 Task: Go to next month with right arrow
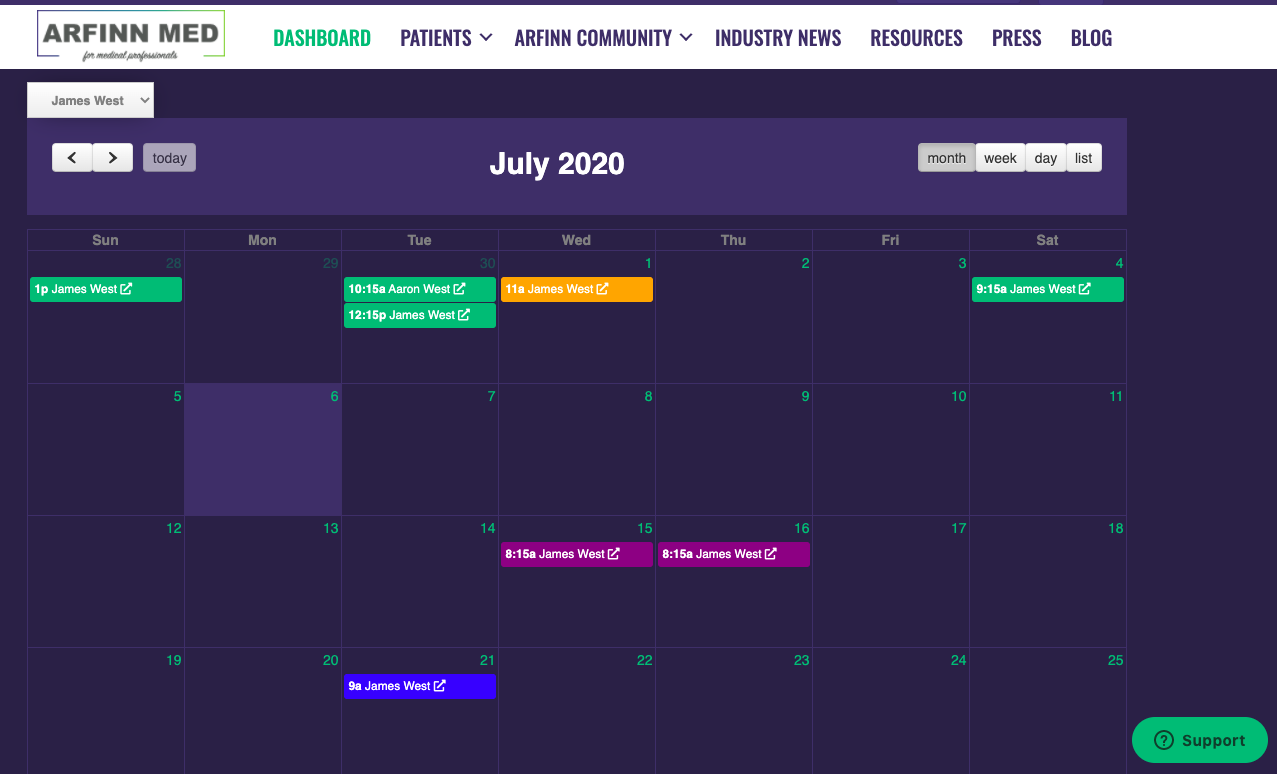pos(113,158)
